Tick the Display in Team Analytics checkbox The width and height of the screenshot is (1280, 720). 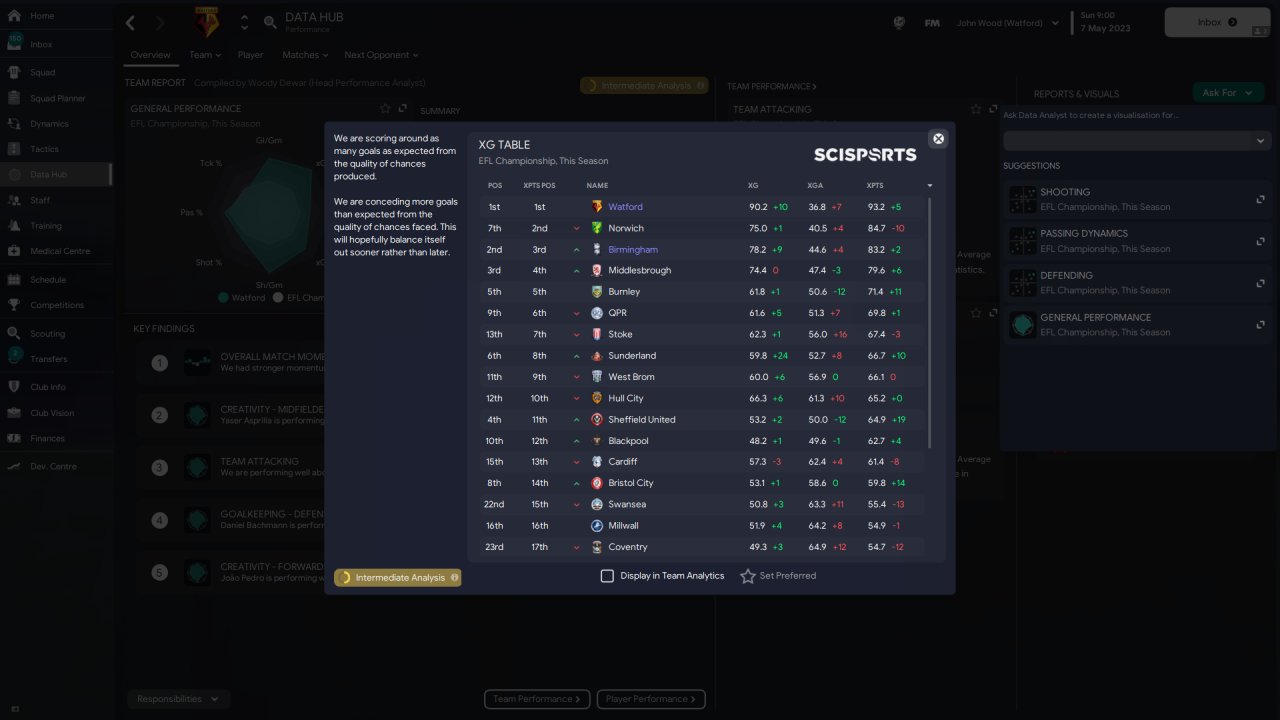pyautogui.click(x=607, y=576)
